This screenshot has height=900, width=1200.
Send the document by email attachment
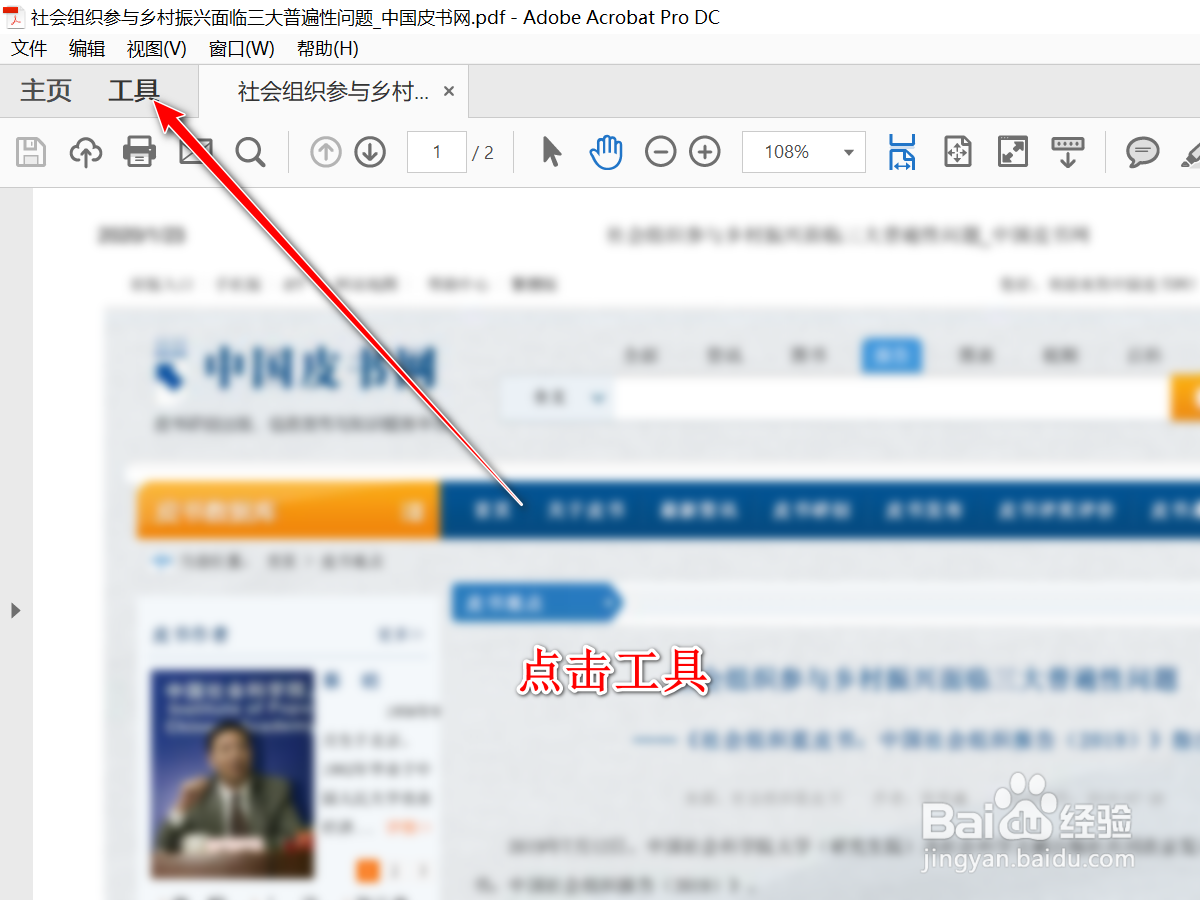195,152
